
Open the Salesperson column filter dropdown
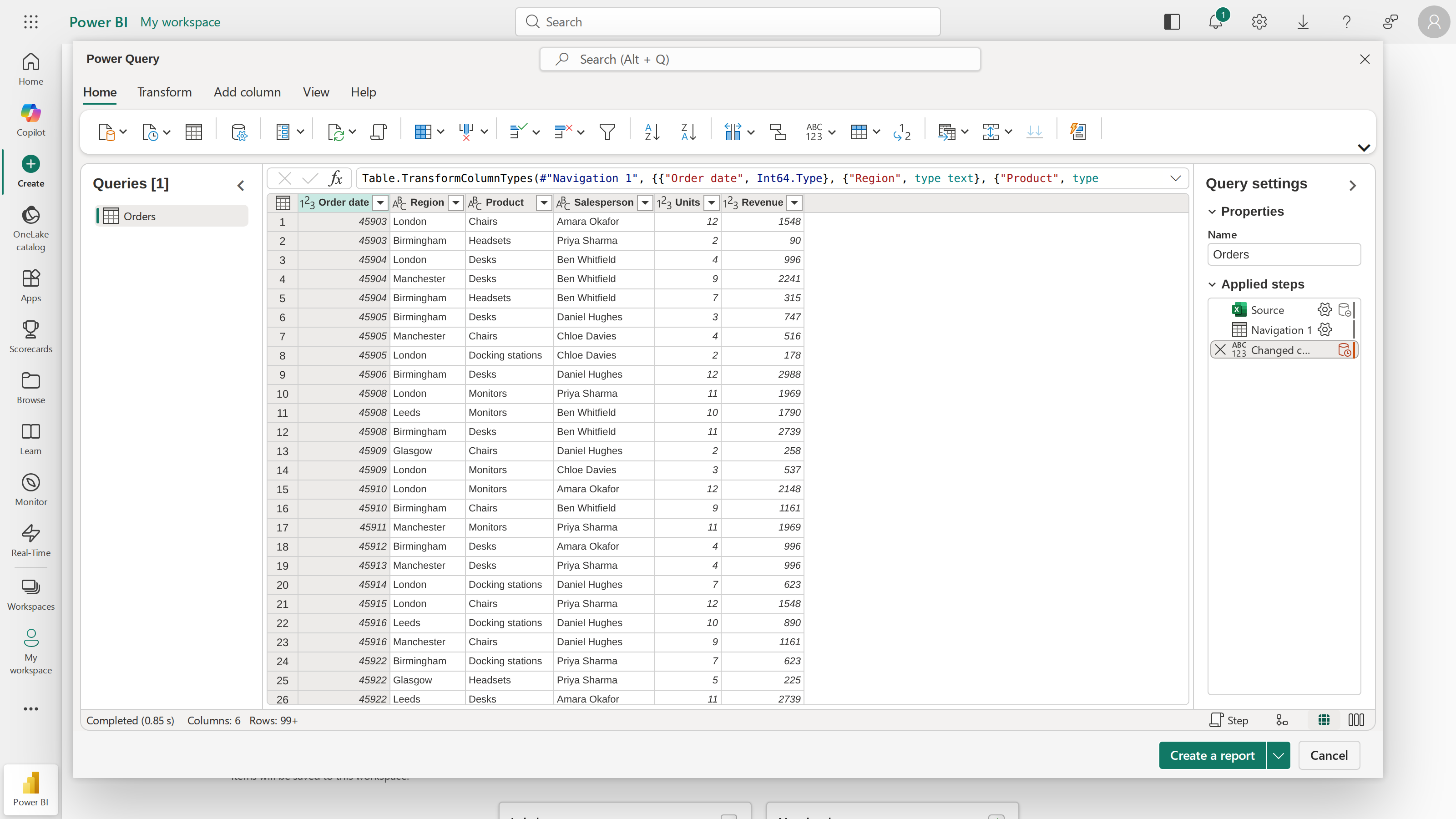tap(645, 203)
